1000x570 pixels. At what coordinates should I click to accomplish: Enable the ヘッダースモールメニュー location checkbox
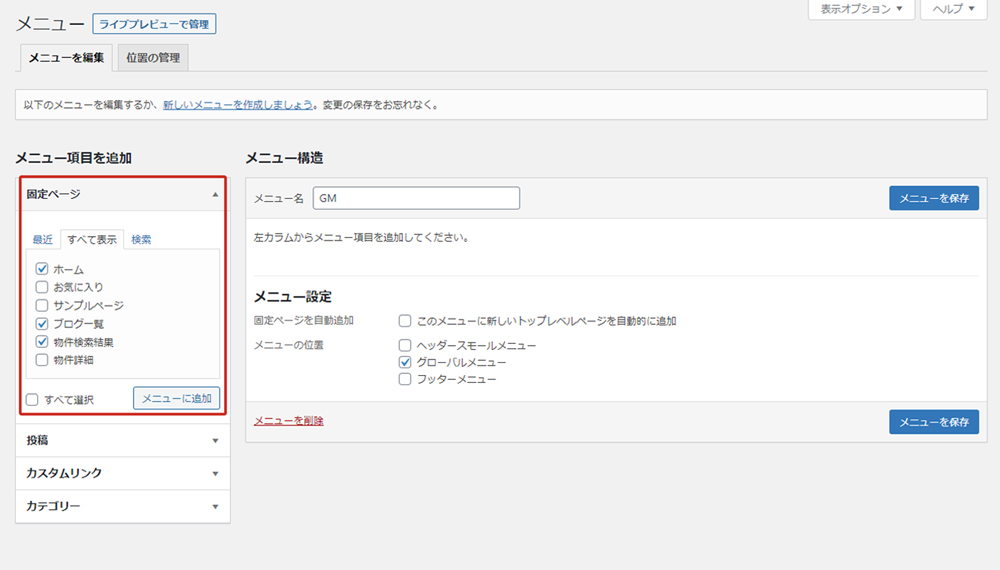click(x=405, y=345)
